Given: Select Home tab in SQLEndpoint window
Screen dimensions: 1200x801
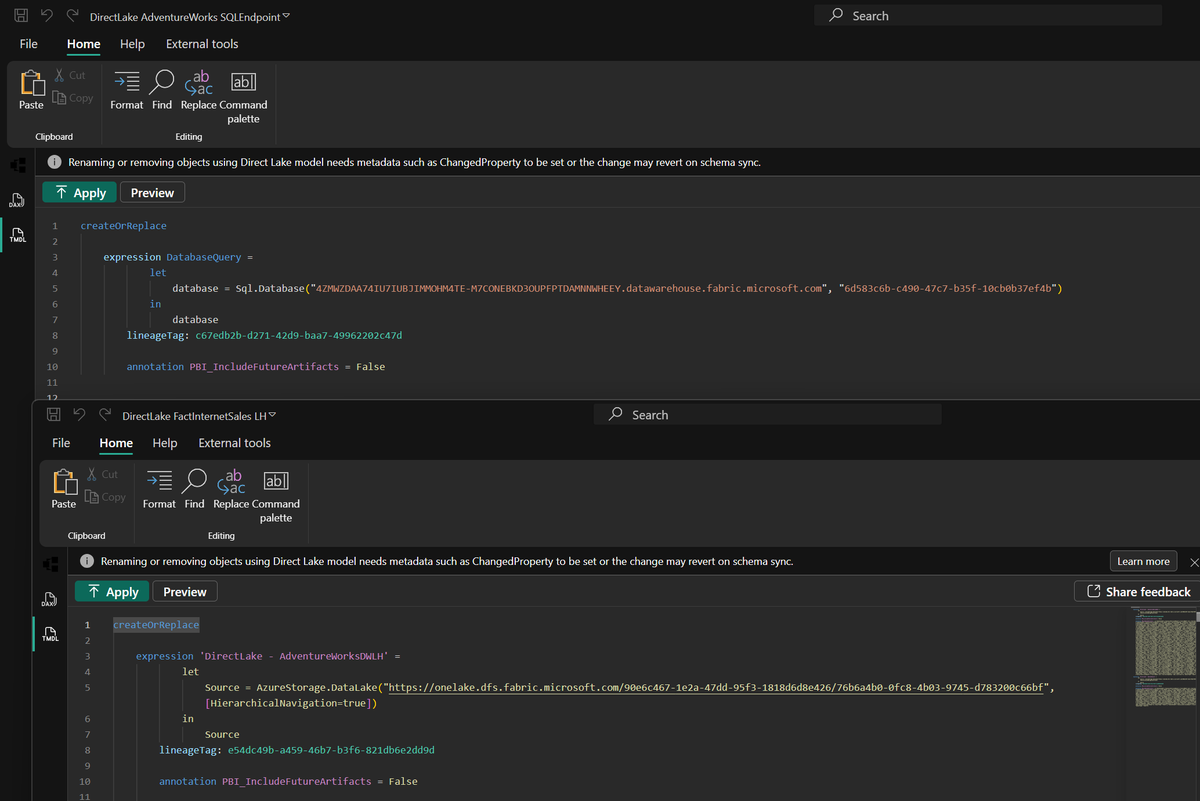Looking at the screenshot, I should point(83,44).
